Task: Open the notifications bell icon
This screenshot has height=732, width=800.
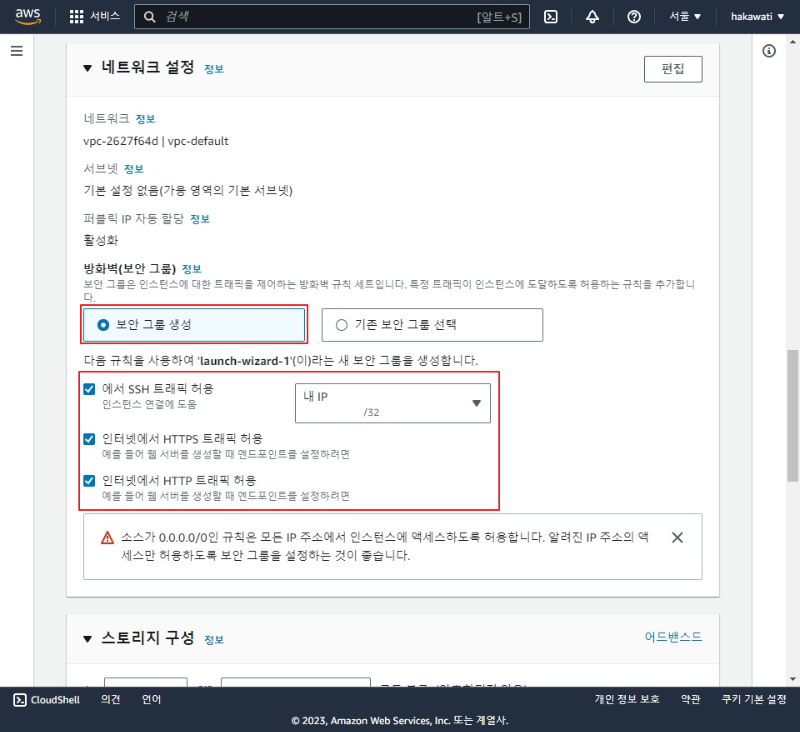Action: 594,16
